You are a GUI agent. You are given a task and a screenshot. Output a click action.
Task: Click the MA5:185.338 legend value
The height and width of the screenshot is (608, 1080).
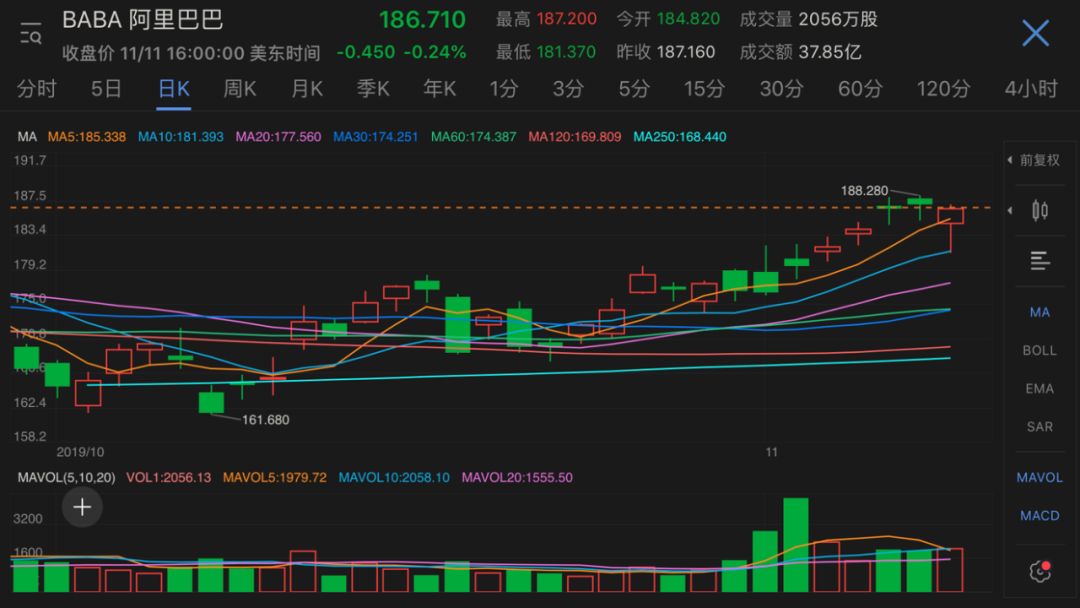(87, 137)
